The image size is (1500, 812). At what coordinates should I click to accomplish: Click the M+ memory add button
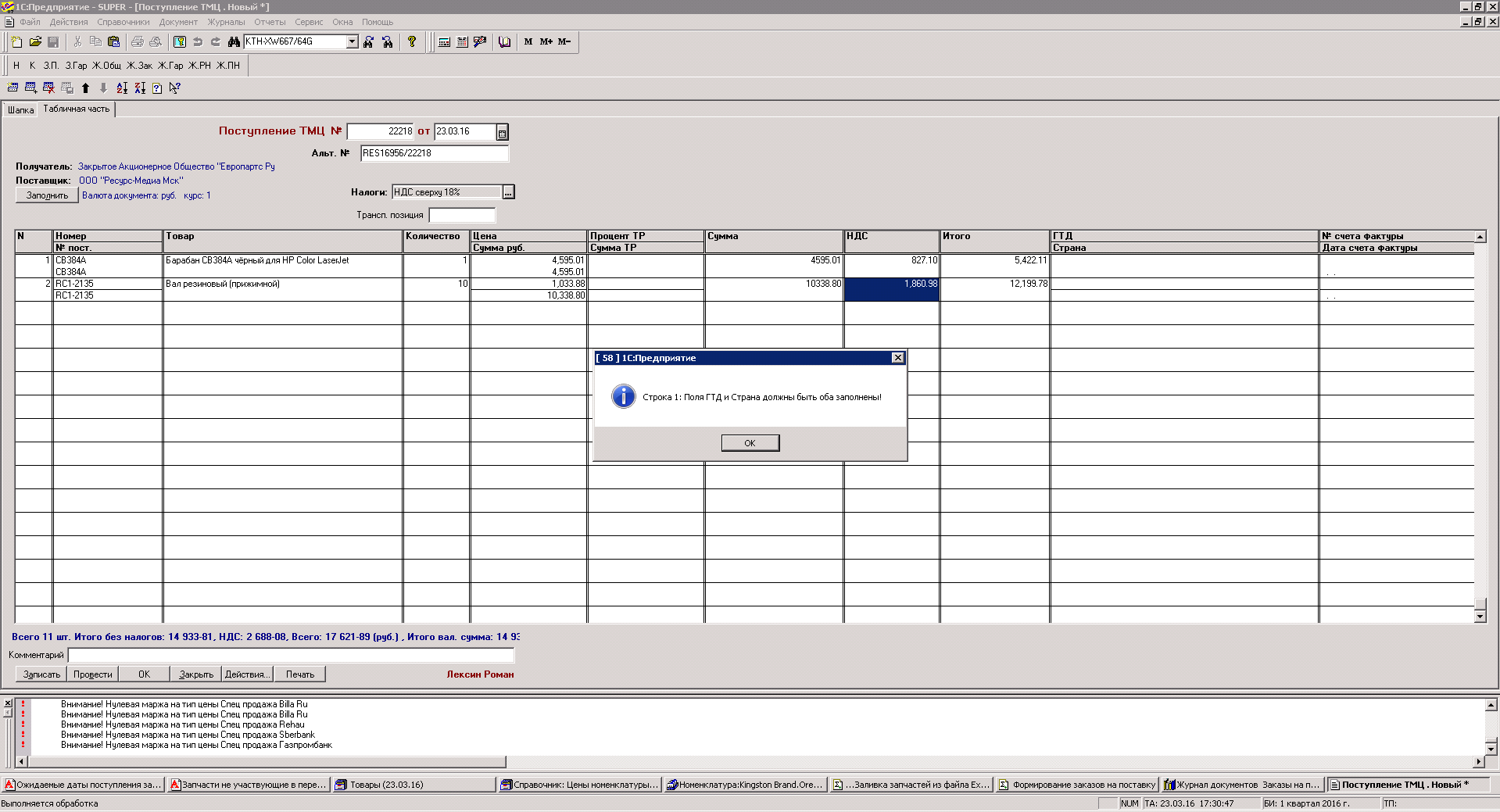click(546, 42)
